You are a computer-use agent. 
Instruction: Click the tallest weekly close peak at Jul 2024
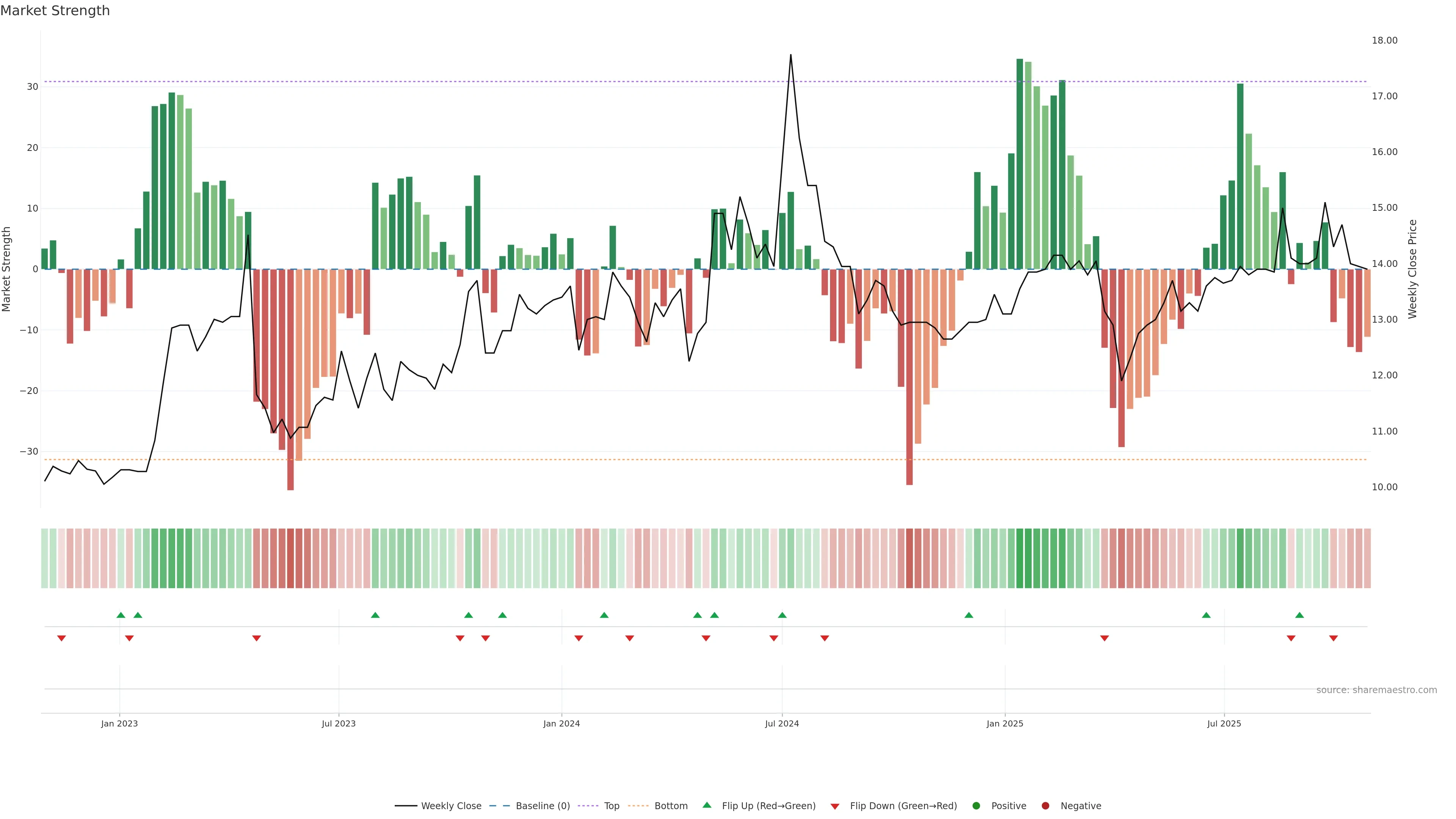click(x=790, y=55)
